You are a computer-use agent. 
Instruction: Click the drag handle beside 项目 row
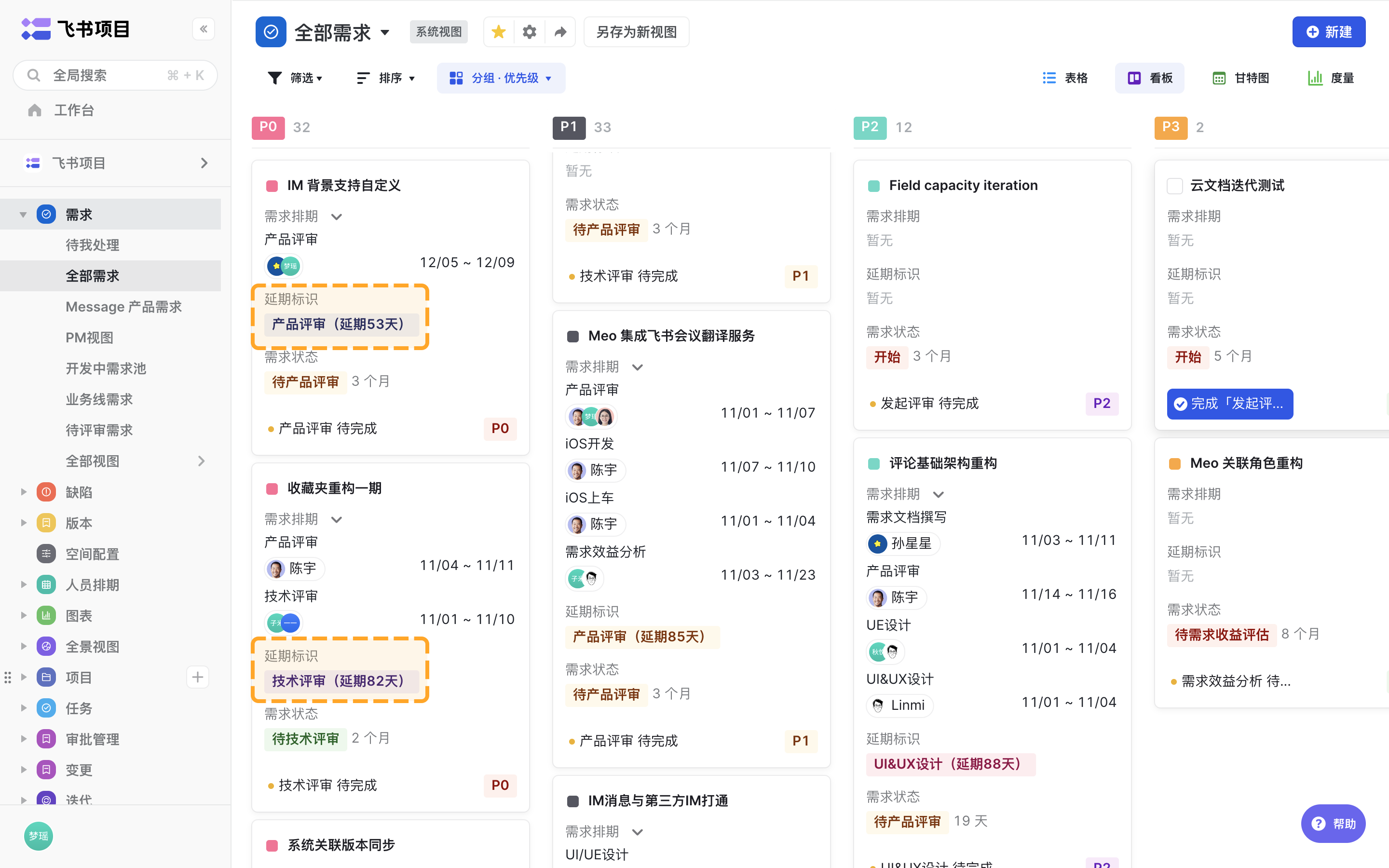pyautogui.click(x=7, y=678)
